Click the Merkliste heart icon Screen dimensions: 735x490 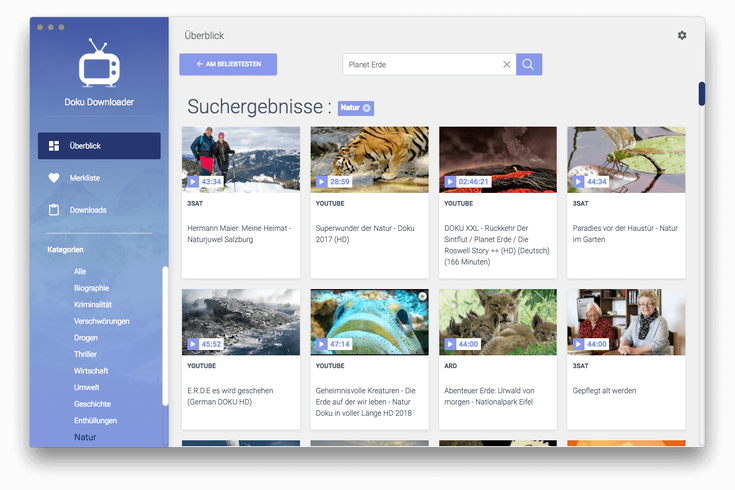[54, 178]
